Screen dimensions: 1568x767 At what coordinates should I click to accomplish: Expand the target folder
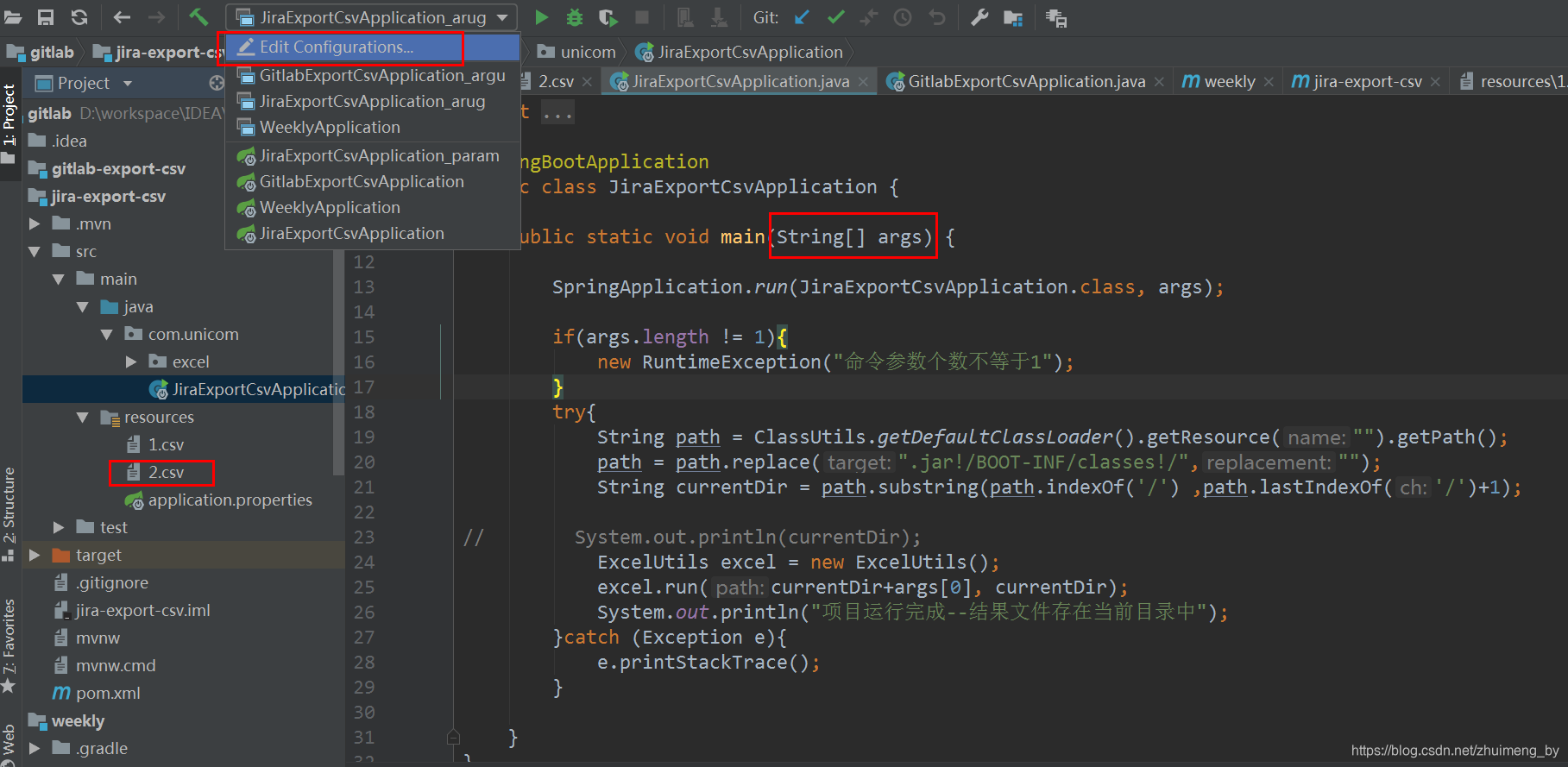coord(35,555)
